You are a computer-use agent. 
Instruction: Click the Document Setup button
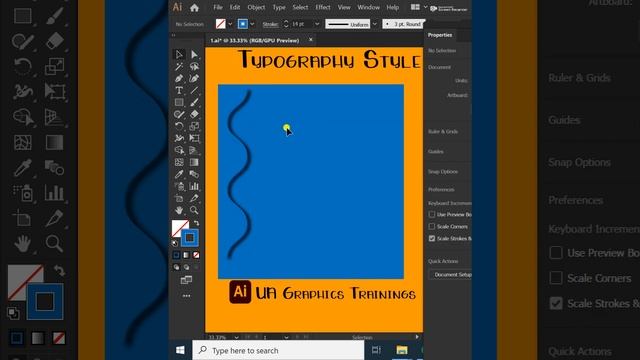452,275
